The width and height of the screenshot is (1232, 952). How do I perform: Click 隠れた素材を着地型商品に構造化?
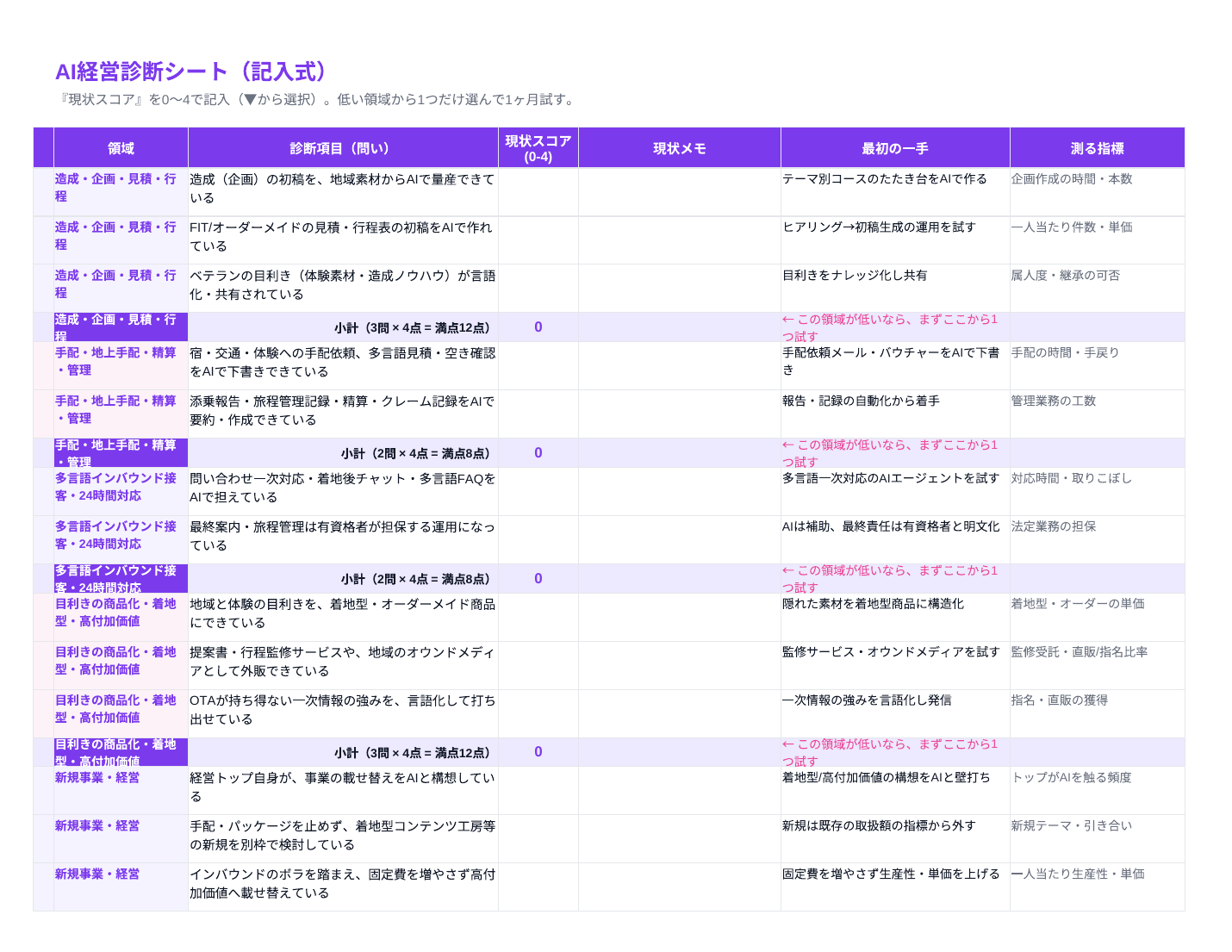coord(873,604)
